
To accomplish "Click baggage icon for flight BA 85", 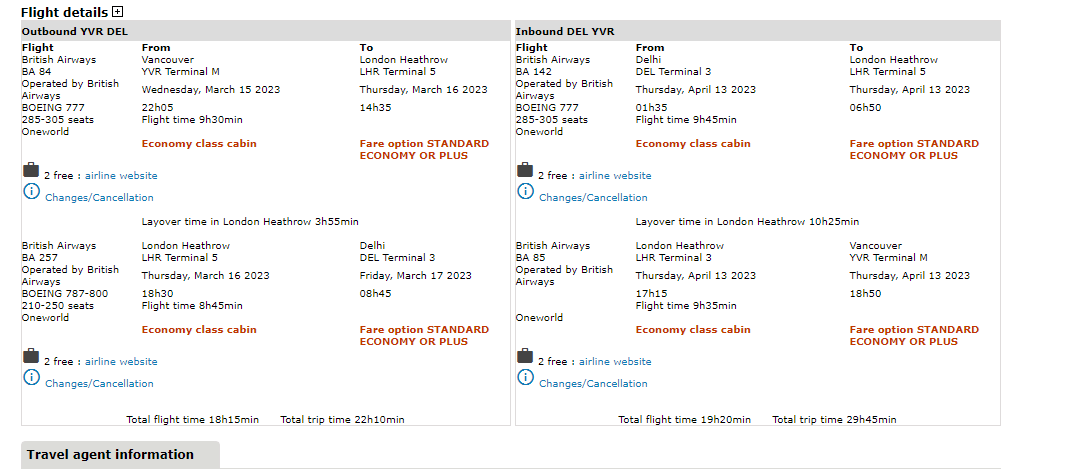I will click(525, 357).
